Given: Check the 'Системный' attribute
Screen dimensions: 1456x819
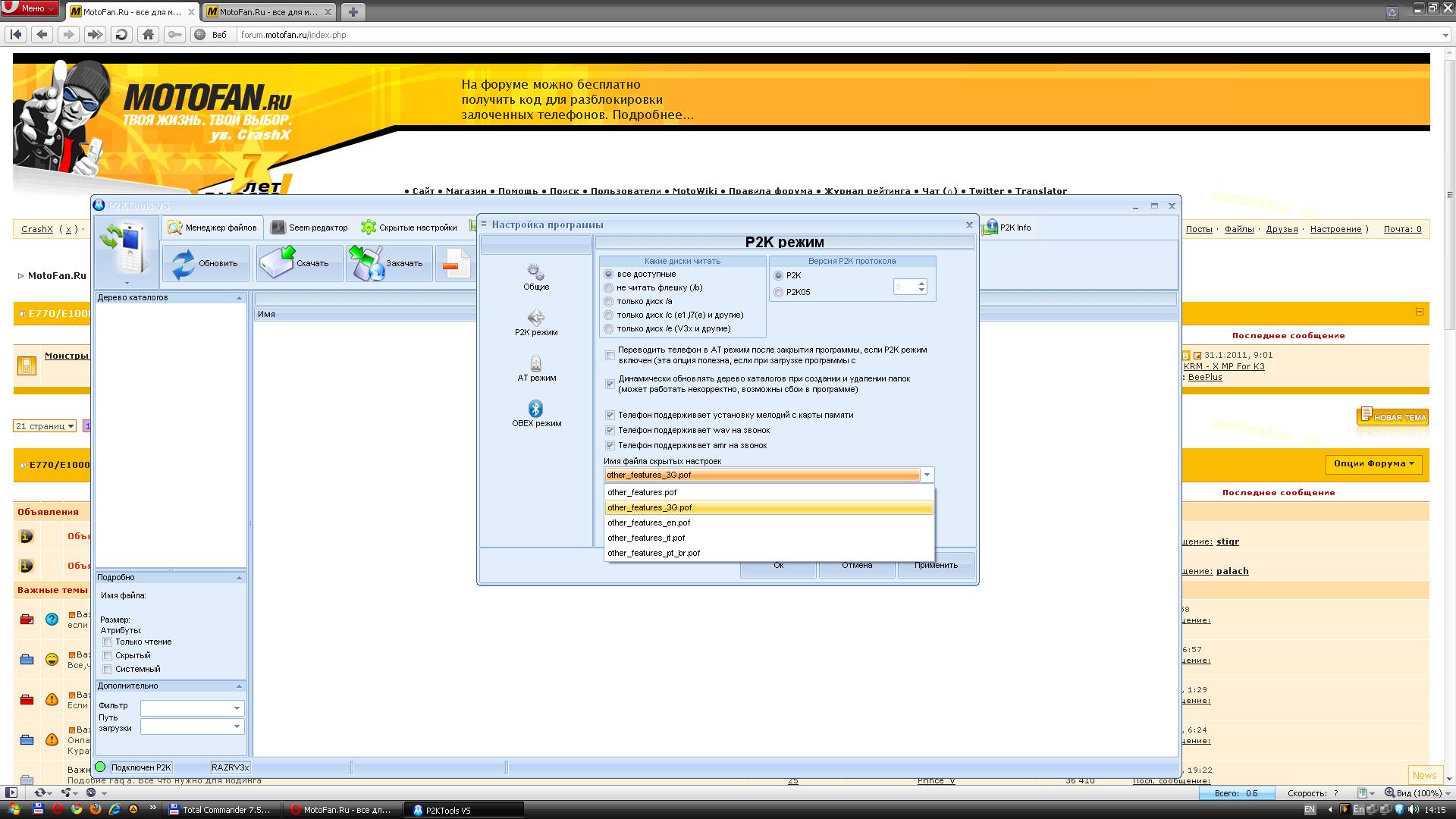Looking at the screenshot, I should click(x=108, y=669).
